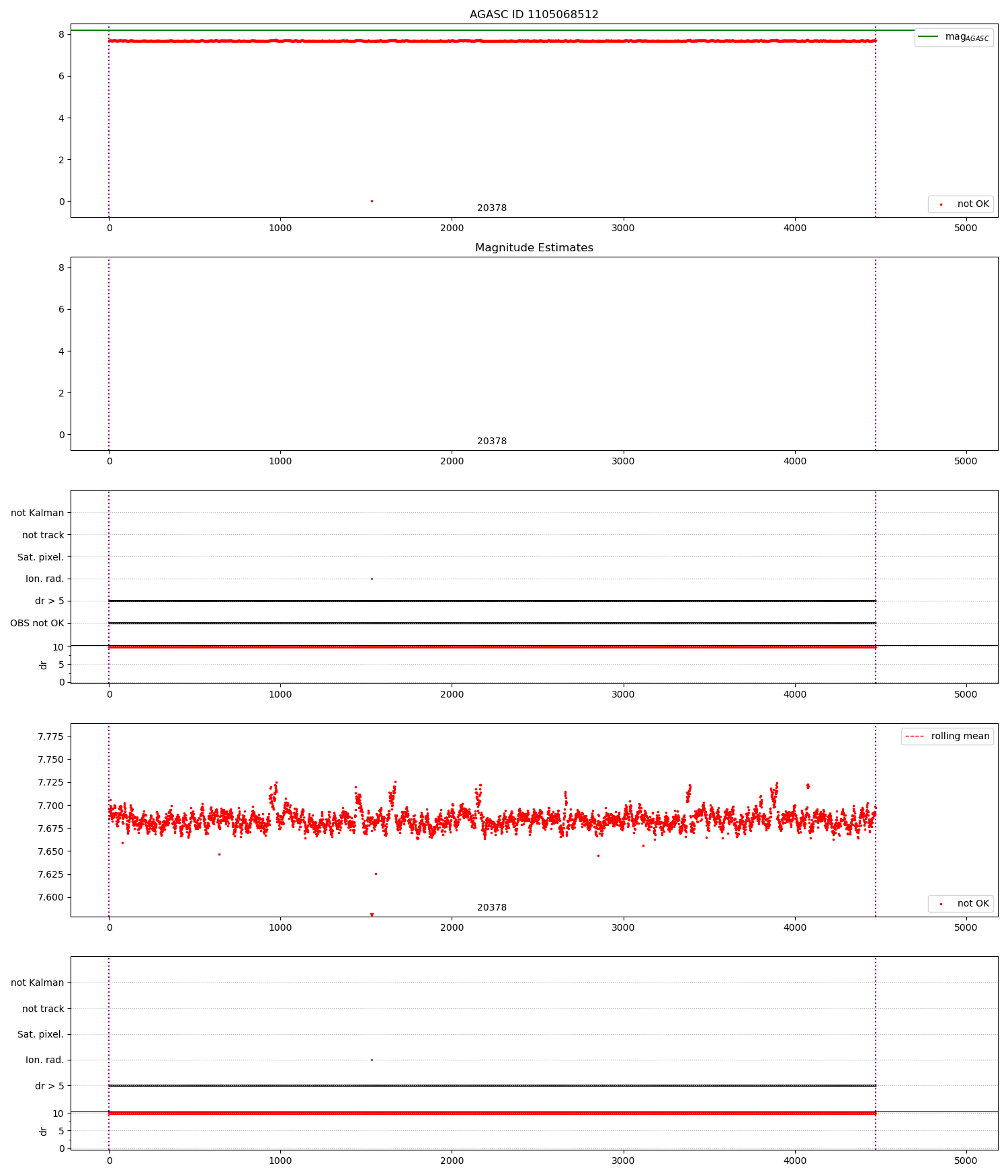Click the '20378' annotation in top plot
This screenshot has width=1008, height=1176.
tap(492, 208)
